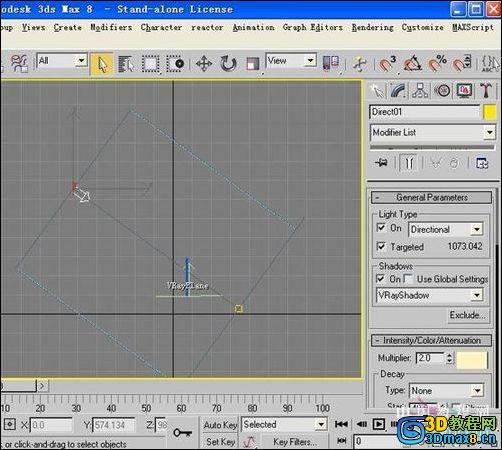Enable Use Global Settings checkbox
Image resolution: width=502 pixels, height=450 pixels.
408,278
